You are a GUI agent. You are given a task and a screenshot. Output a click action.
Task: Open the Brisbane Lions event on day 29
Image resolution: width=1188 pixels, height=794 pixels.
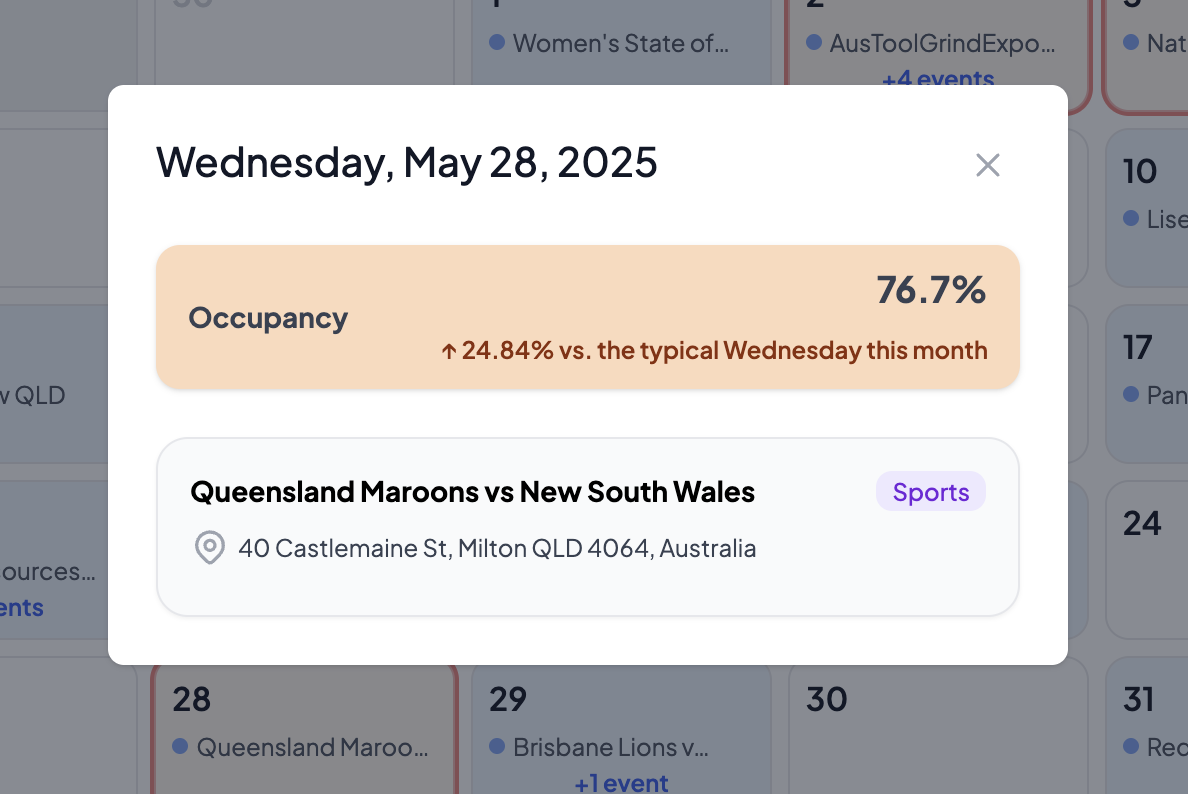click(x=610, y=747)
